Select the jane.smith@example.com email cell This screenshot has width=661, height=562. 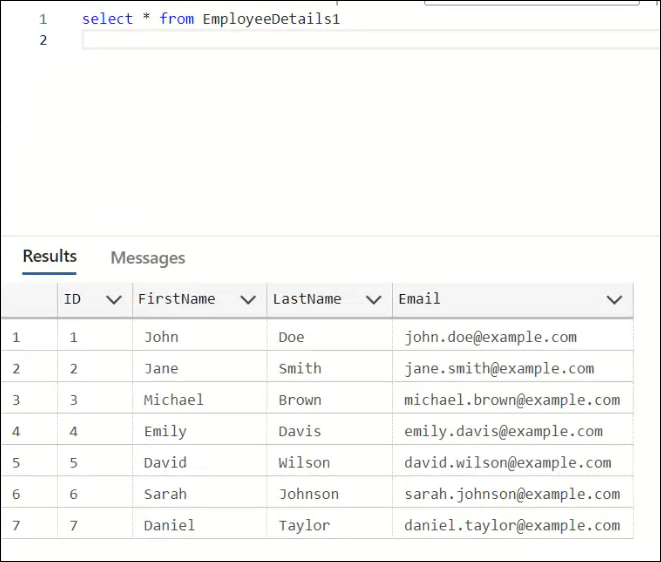point(513,368)
